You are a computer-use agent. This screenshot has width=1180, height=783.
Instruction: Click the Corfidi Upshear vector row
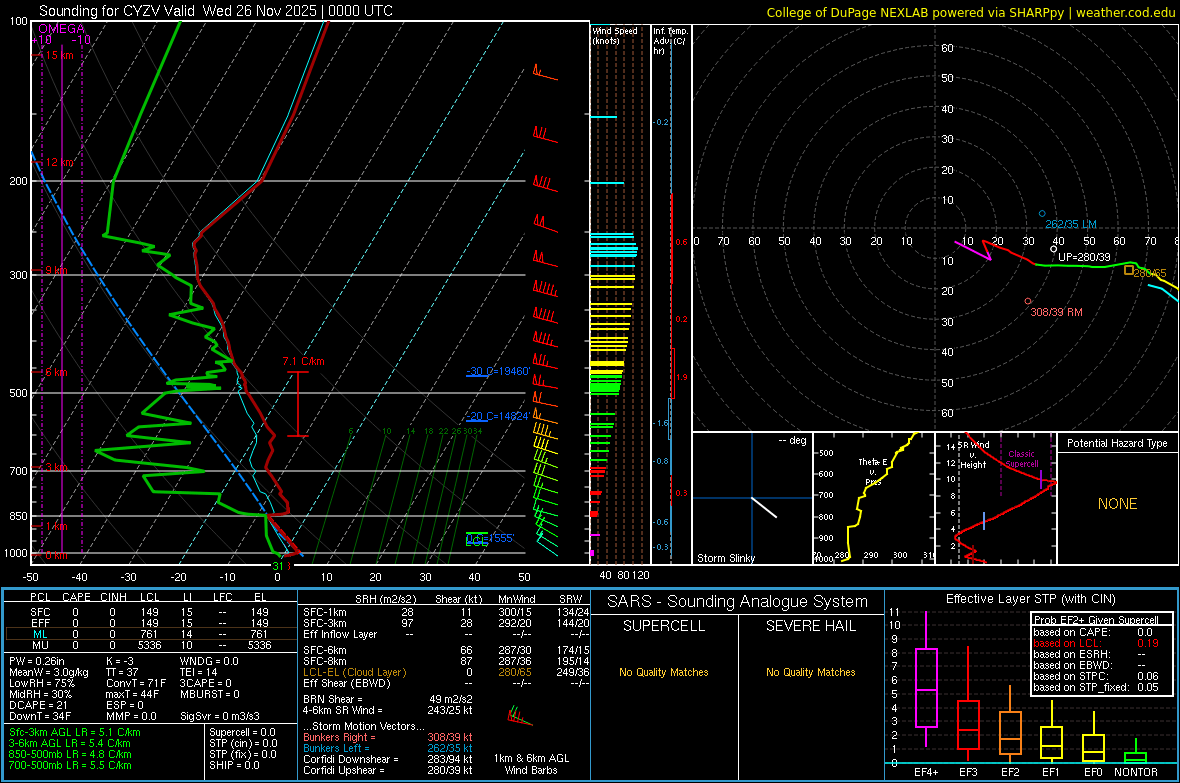[388, 770]
